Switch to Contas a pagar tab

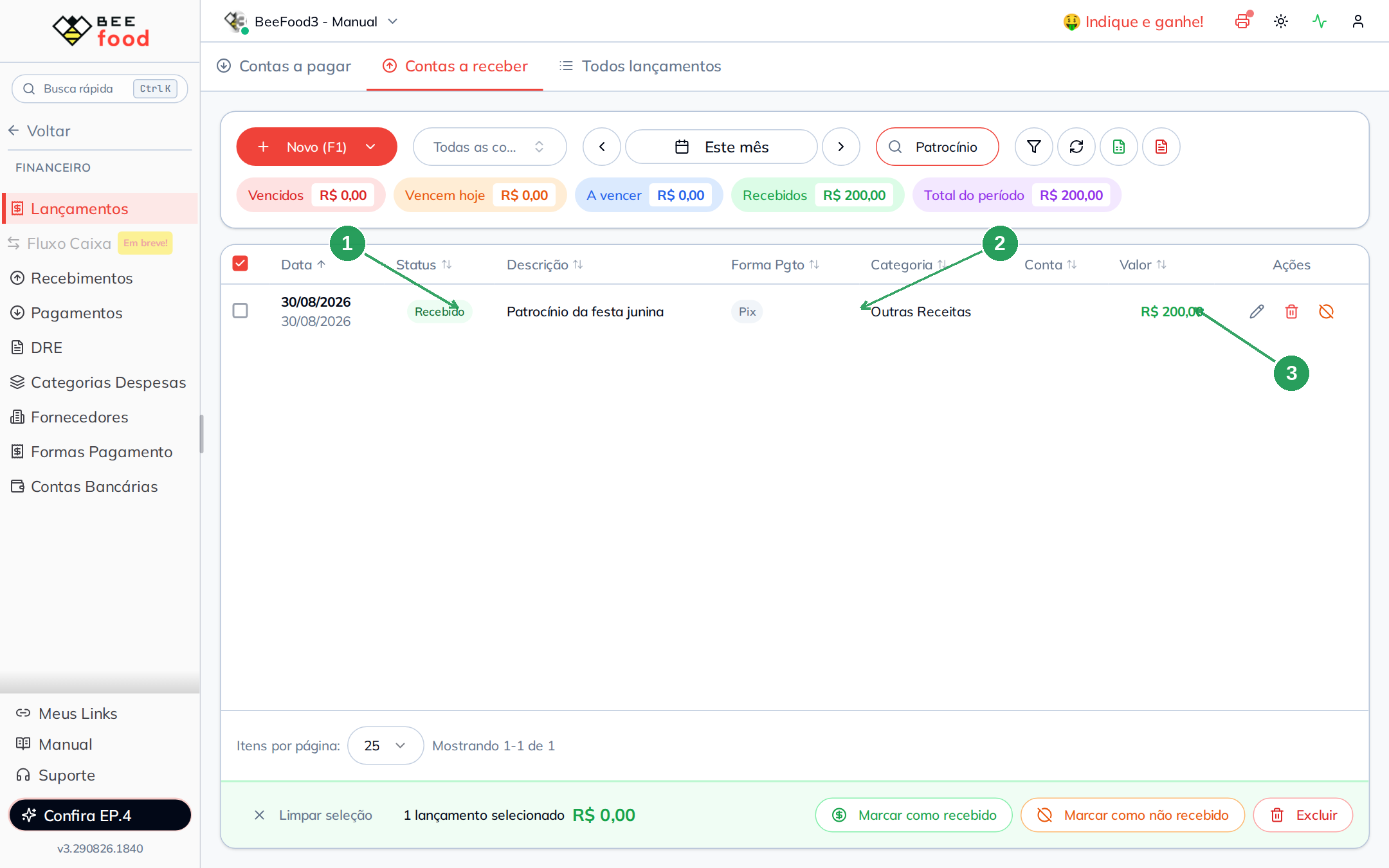[284, 66]
